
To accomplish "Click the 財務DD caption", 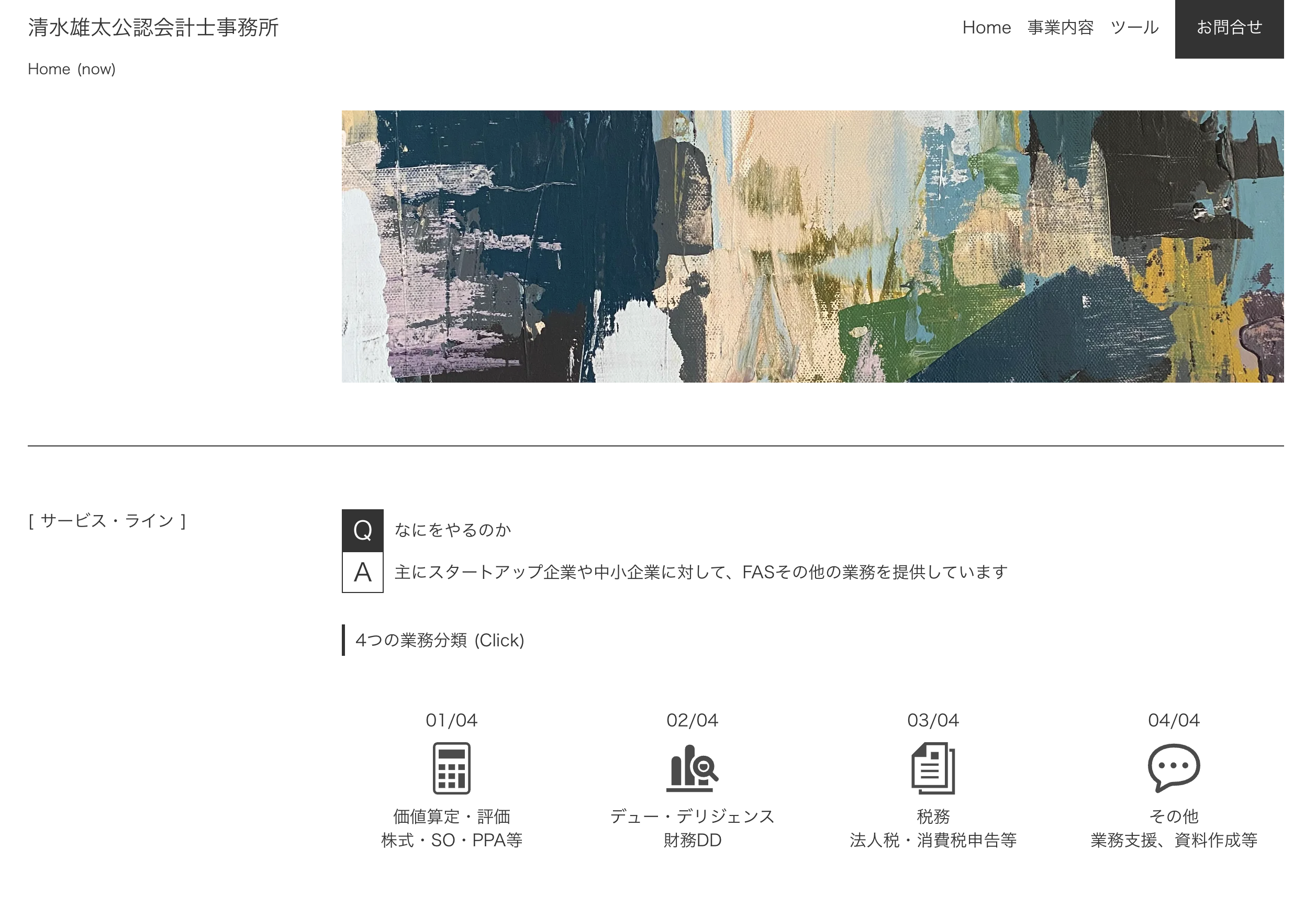I will (x=692, y=840).
